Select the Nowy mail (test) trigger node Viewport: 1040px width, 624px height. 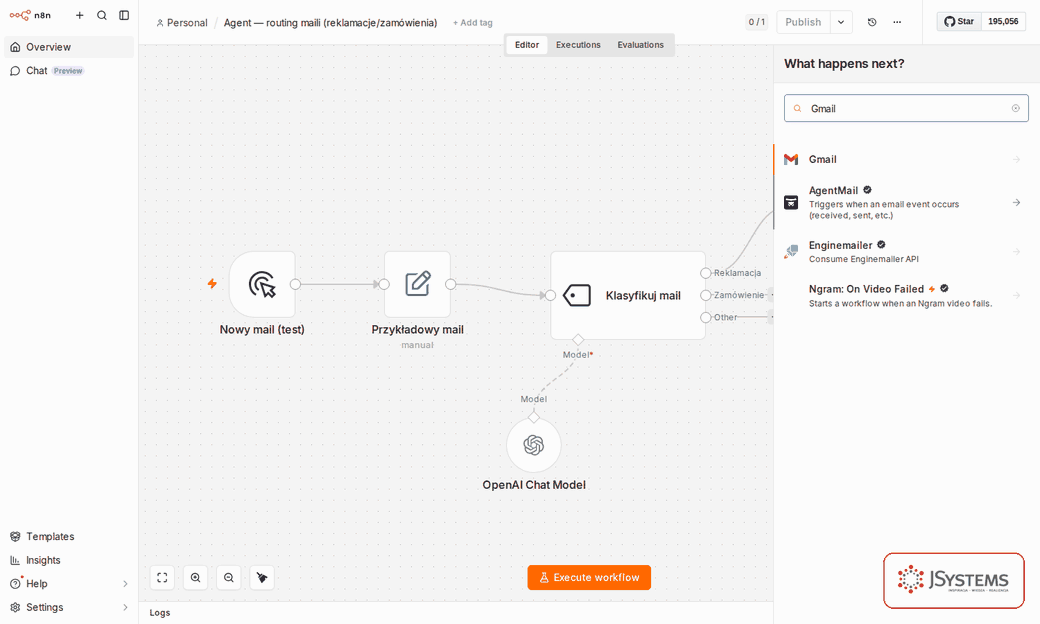pyautogui.click(x=262, y=284)
